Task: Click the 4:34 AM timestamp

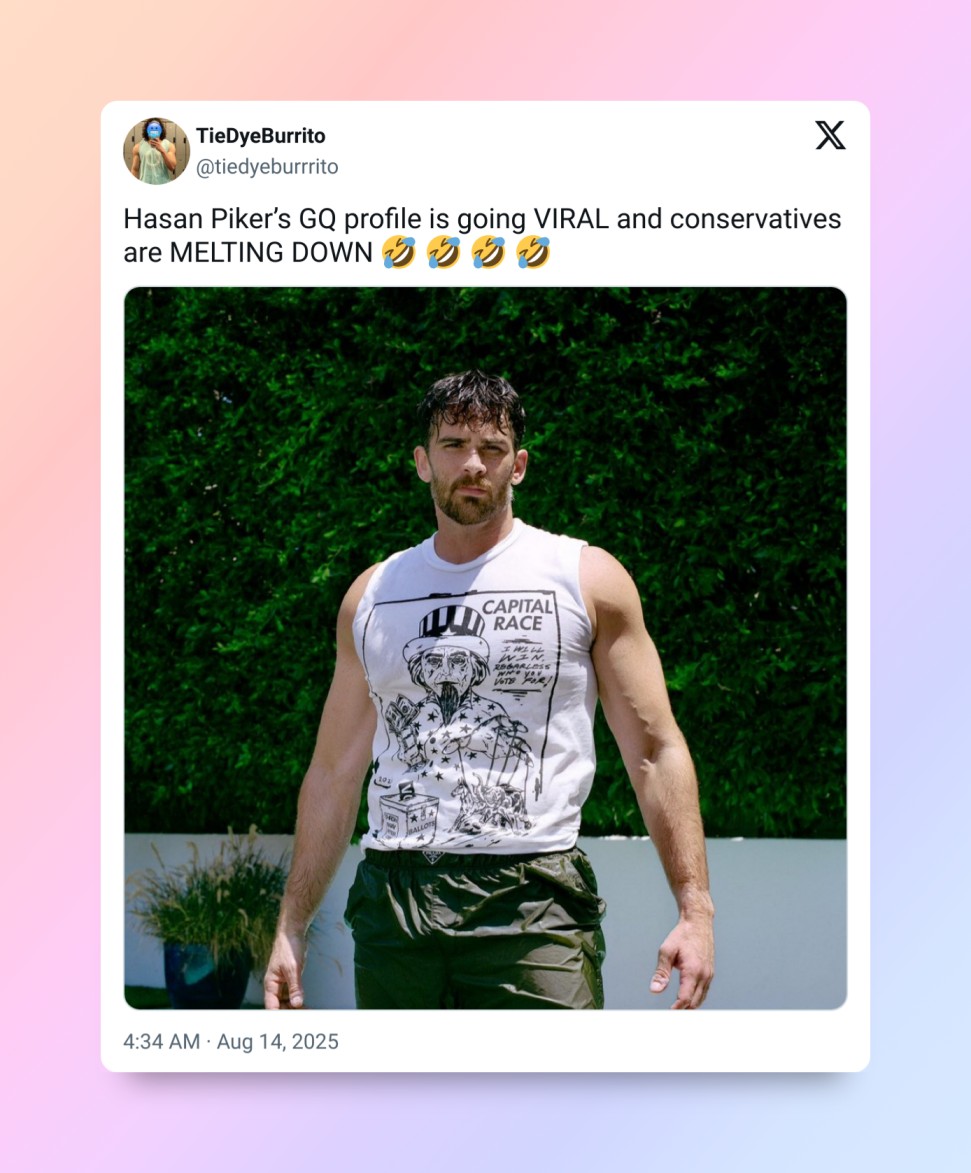Action: click(x=161, y=1041)
